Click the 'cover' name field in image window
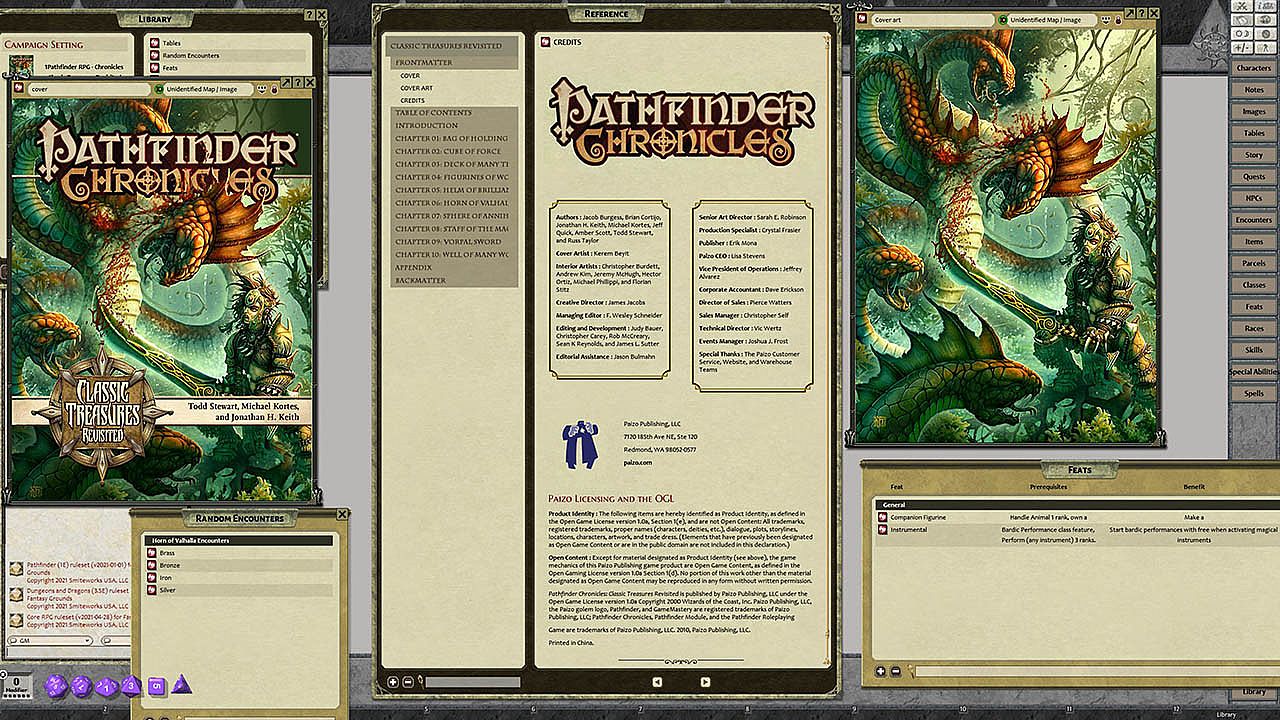This screenshot has width=1280, height=720. pyautogui.click(x=89, y=89)
